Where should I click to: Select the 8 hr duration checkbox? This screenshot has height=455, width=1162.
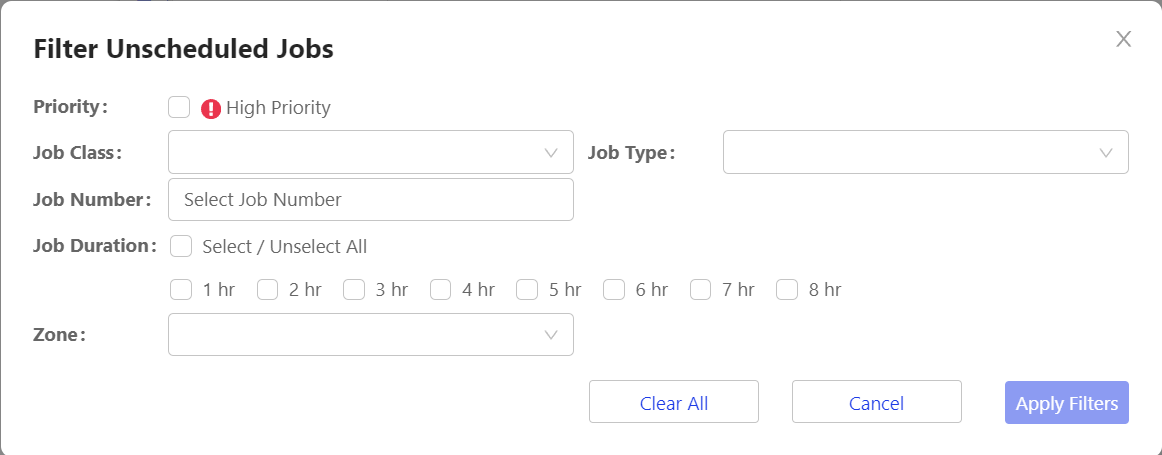pyautogui.click(x=787, y=289)
